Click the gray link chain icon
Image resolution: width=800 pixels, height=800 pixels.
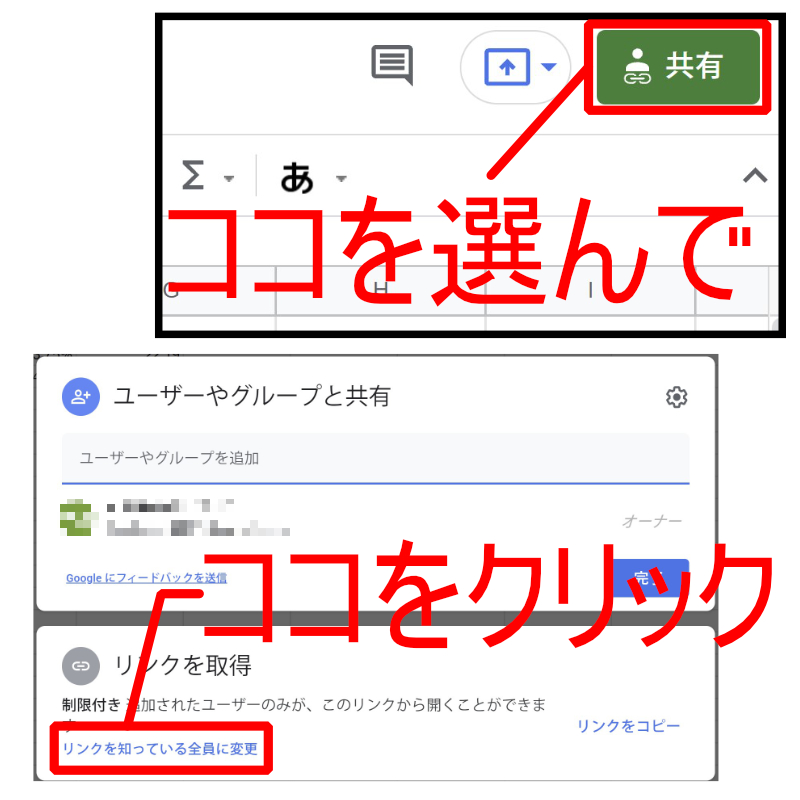pyautogui.click(x=81, y=666)
